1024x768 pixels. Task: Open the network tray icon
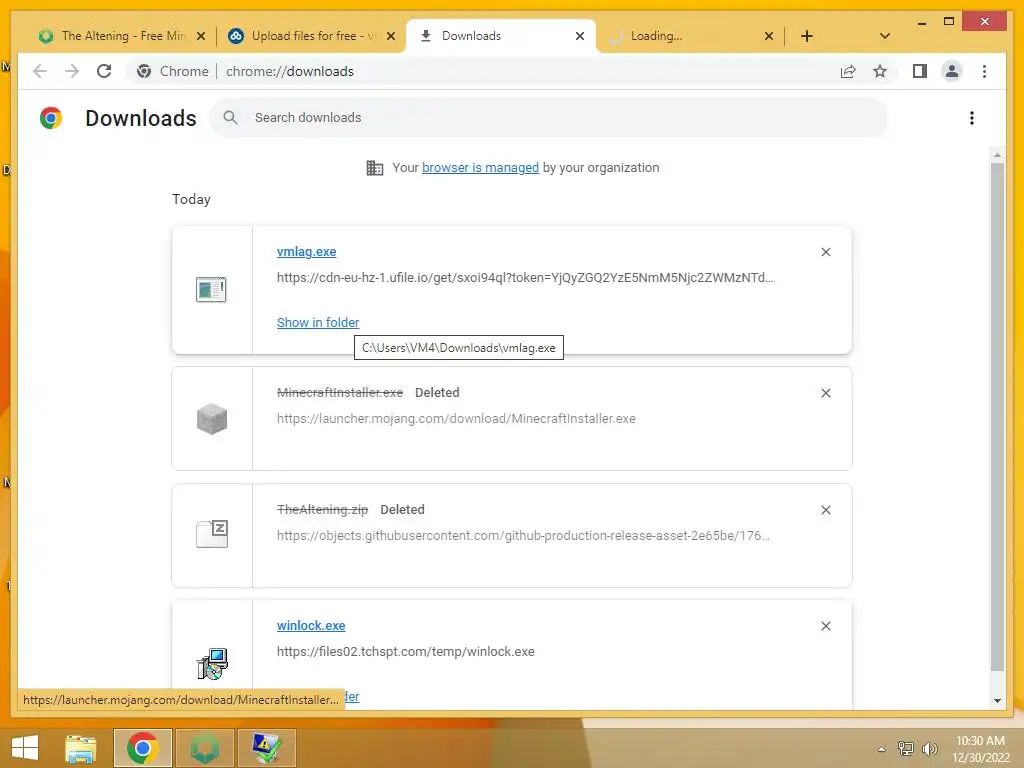point(906,748)
